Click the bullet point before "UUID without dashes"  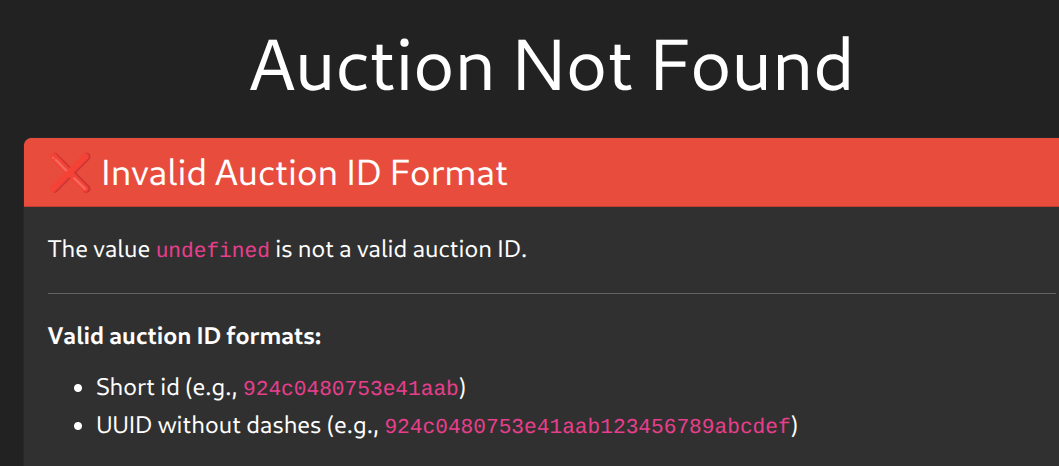tap(83, 427)
